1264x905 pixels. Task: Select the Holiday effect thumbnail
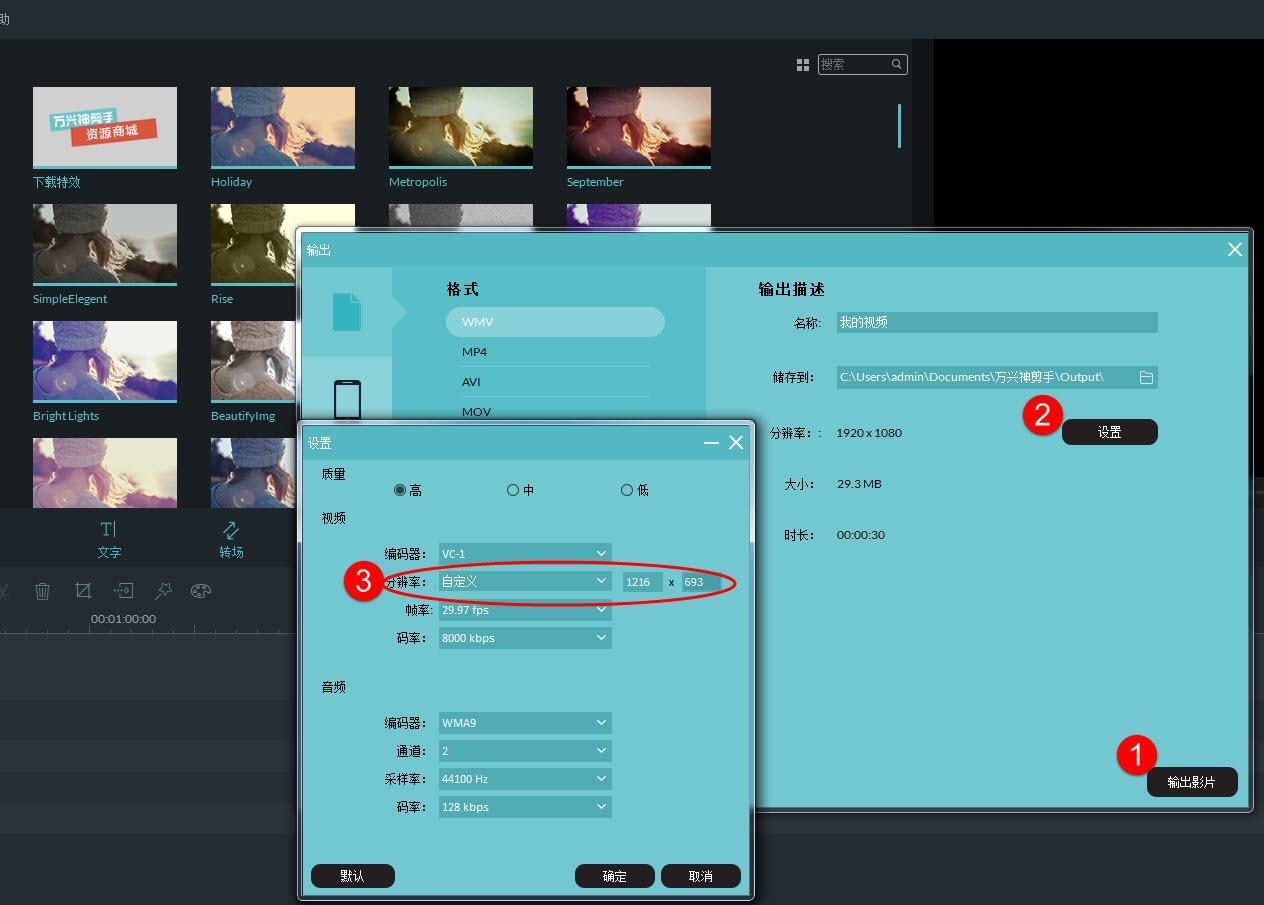click(283, 126)
